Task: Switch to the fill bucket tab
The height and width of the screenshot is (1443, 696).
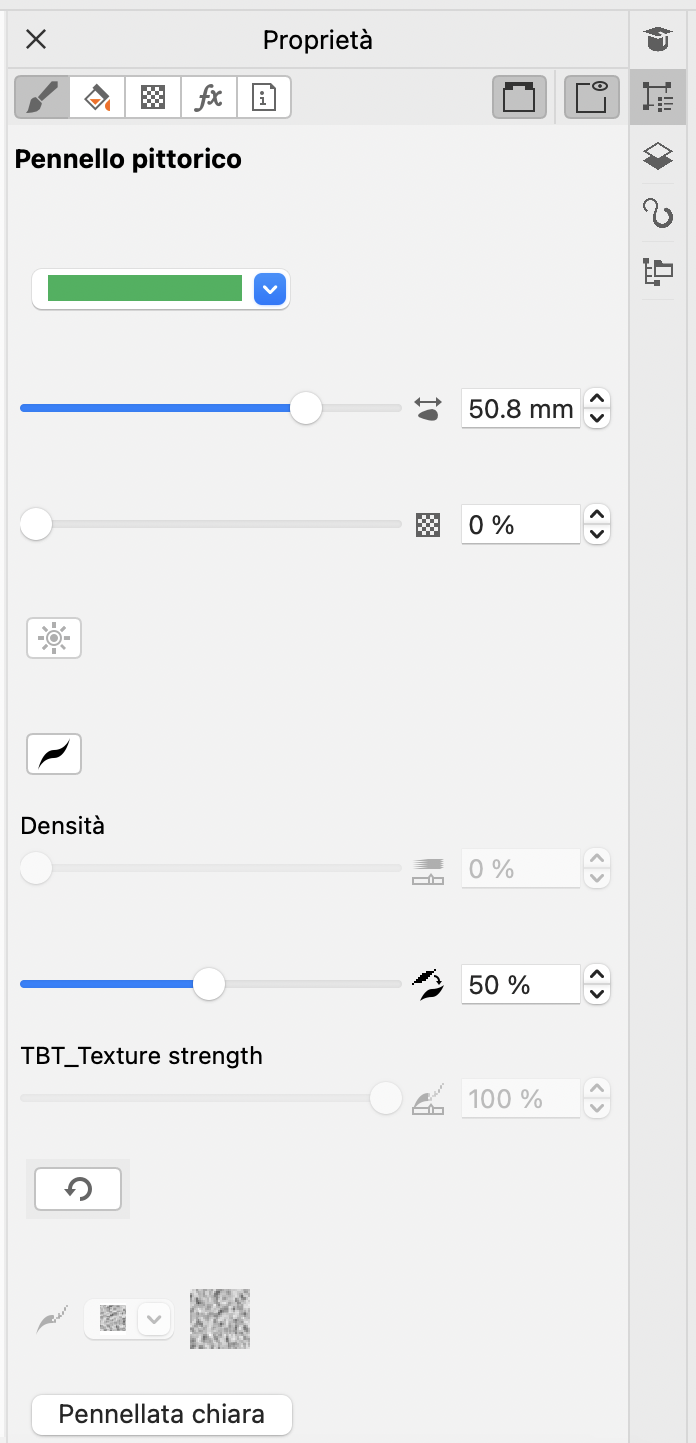Action: [x=97, y=98]
